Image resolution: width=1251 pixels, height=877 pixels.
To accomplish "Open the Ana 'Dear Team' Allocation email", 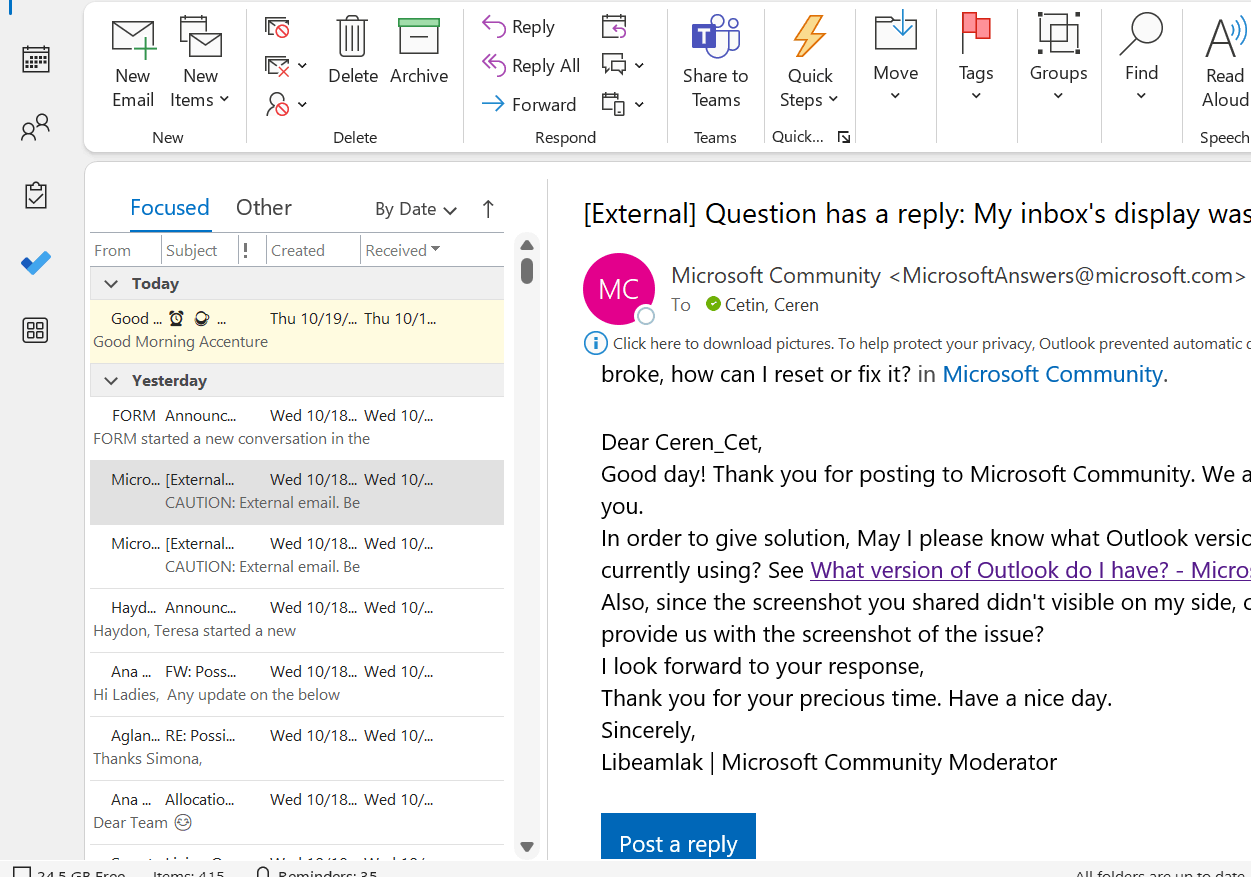I will point(297,812).
